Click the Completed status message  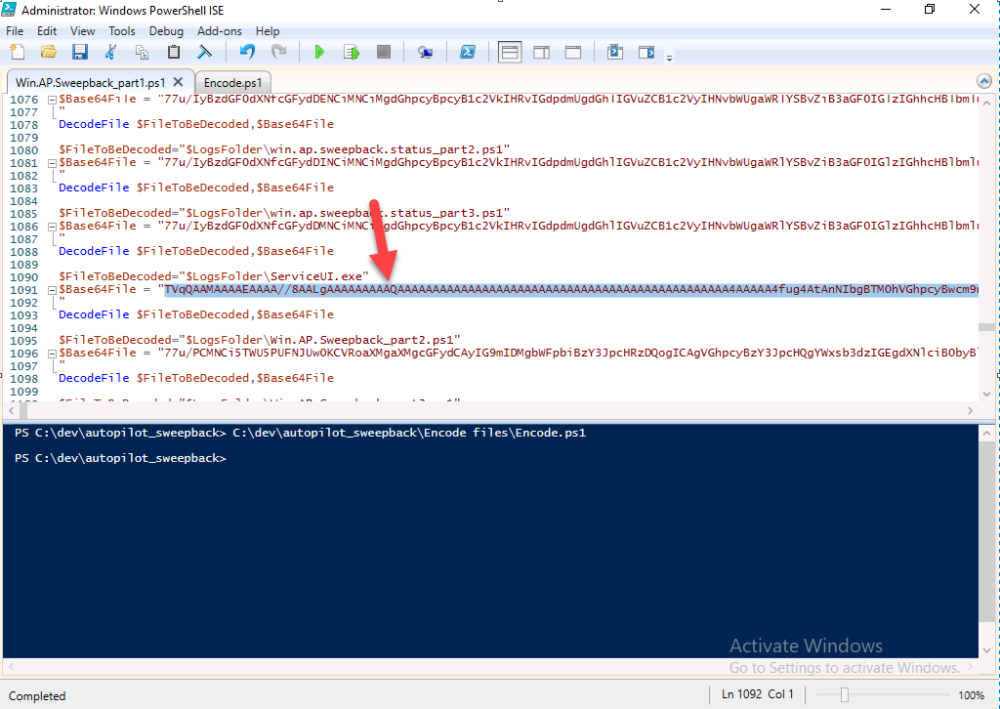(x=37, y=696)
